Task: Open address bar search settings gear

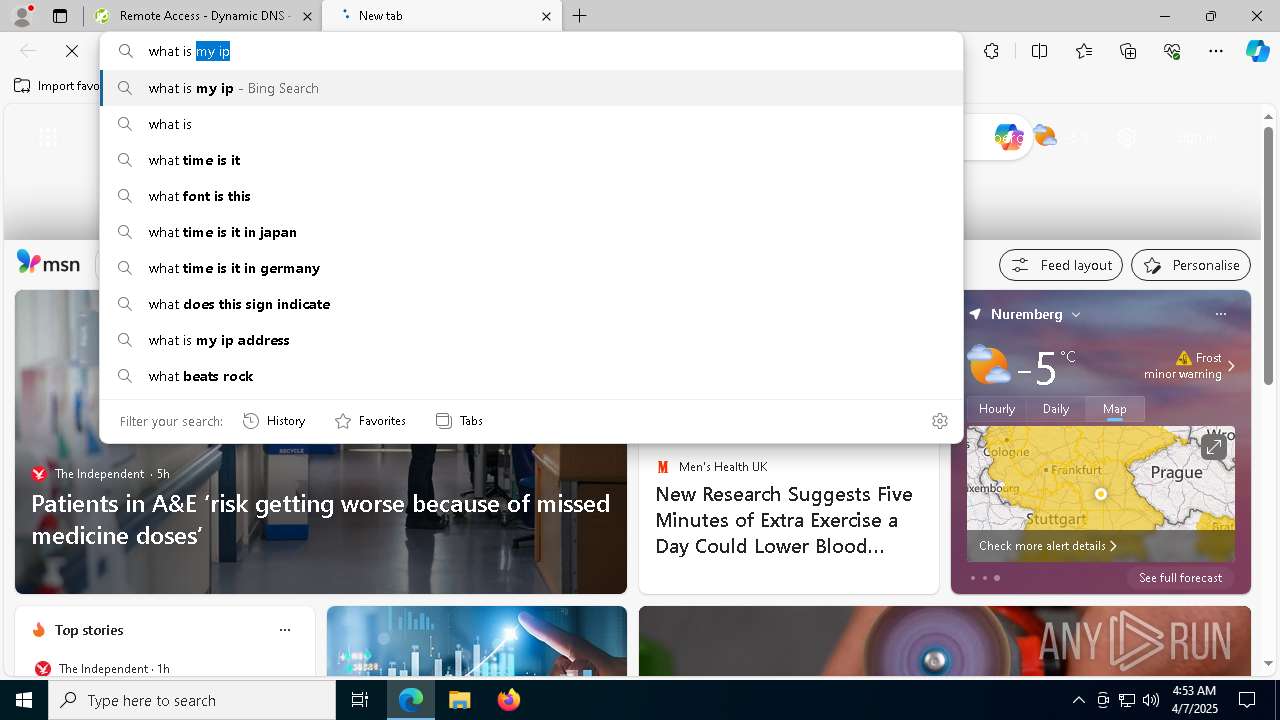Action: tap(939, 421)
